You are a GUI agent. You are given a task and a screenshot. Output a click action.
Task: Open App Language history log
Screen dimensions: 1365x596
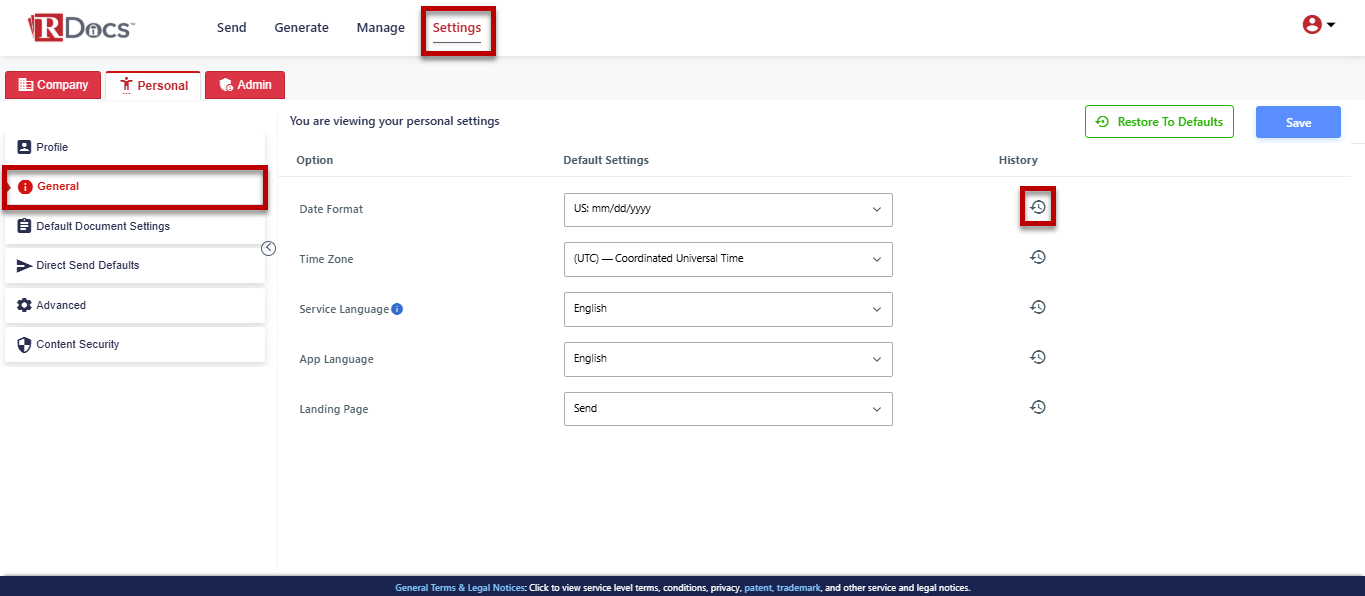point(1038,357)
